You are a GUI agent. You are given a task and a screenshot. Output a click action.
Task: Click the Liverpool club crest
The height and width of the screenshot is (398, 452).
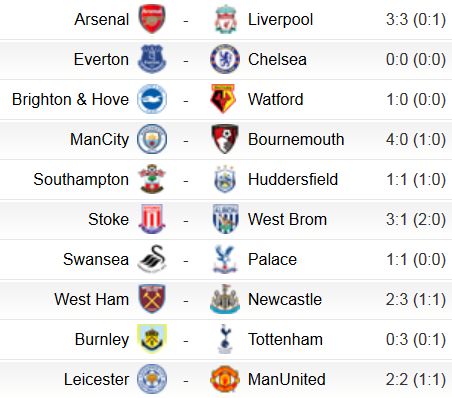click(x=225, y=19)
